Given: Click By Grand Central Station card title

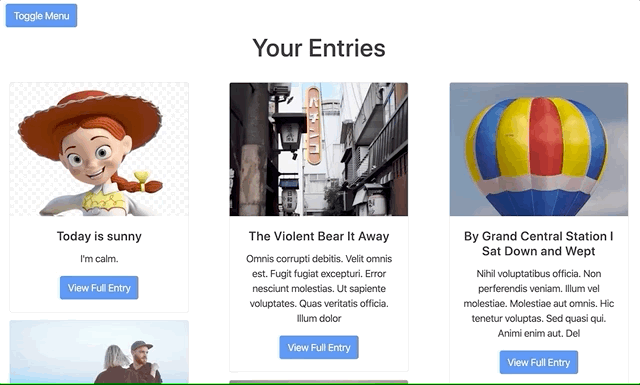Looking at the screenshot, I should [539, 244].
